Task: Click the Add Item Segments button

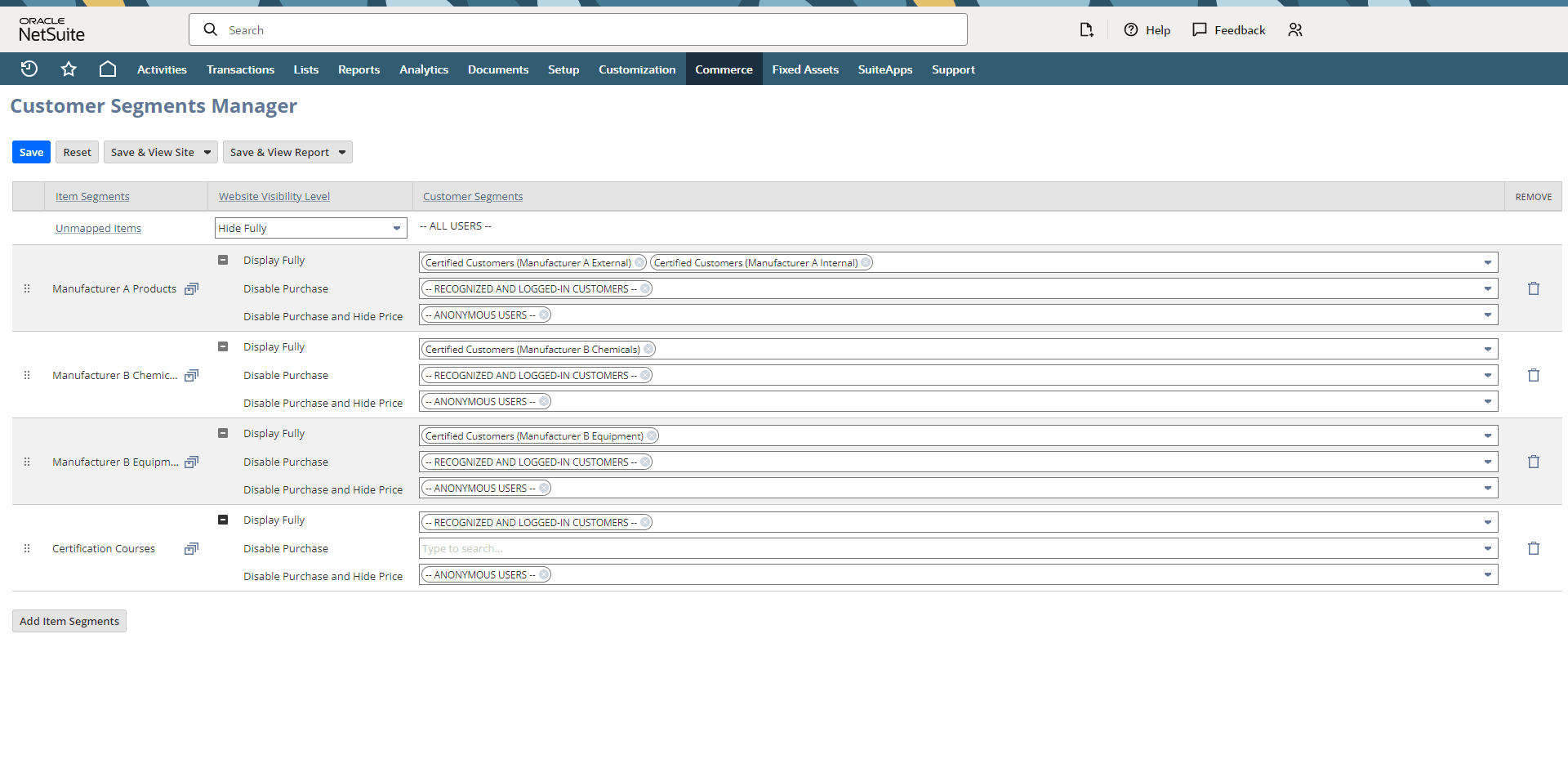Action: pos(69,622)
